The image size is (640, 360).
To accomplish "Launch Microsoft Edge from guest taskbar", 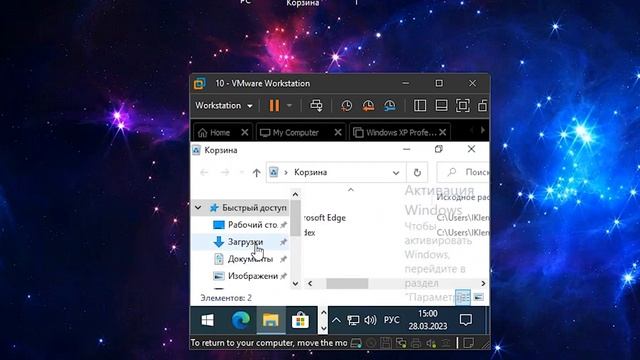I will coord(241,320).
